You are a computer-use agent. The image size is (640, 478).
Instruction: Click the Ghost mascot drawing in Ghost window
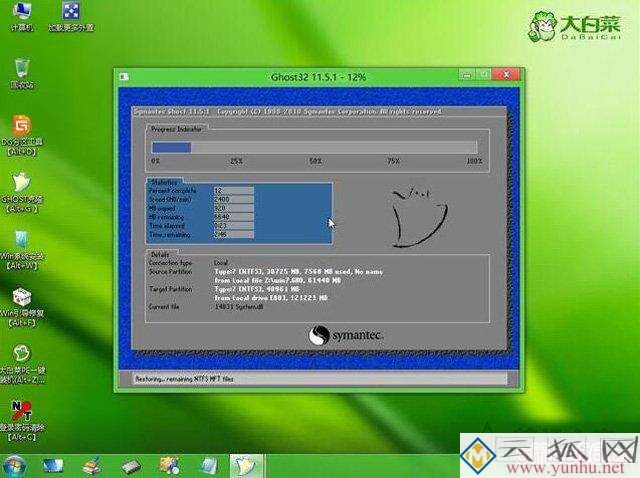point(419,216)
